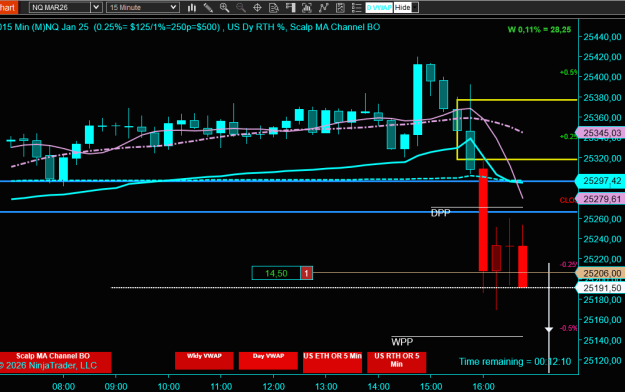Image resolution: width=625 pixels, height=392 pixels.
Task: Click the D VWAP toolbar button
Action: point(379,7)
